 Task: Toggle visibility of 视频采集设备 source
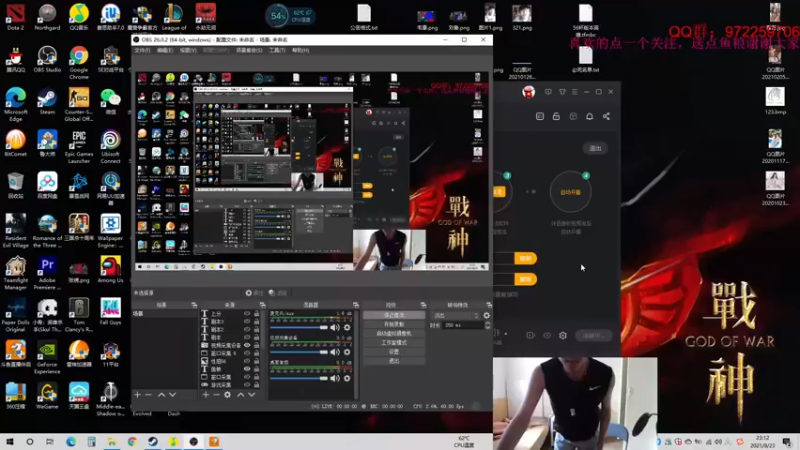pyautogui.click(x=247, y=345)
